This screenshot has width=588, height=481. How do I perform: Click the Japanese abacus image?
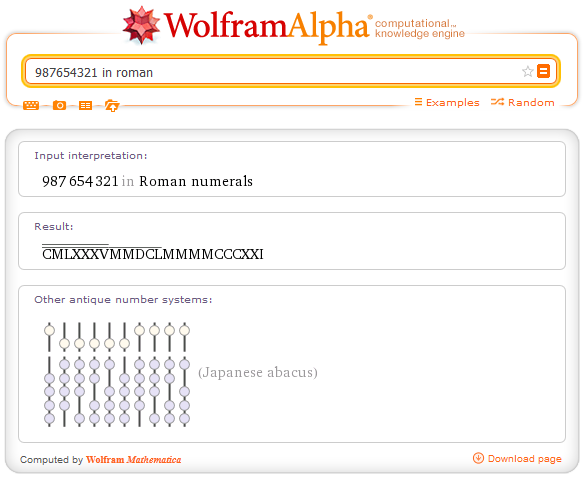tap(117, 374)
